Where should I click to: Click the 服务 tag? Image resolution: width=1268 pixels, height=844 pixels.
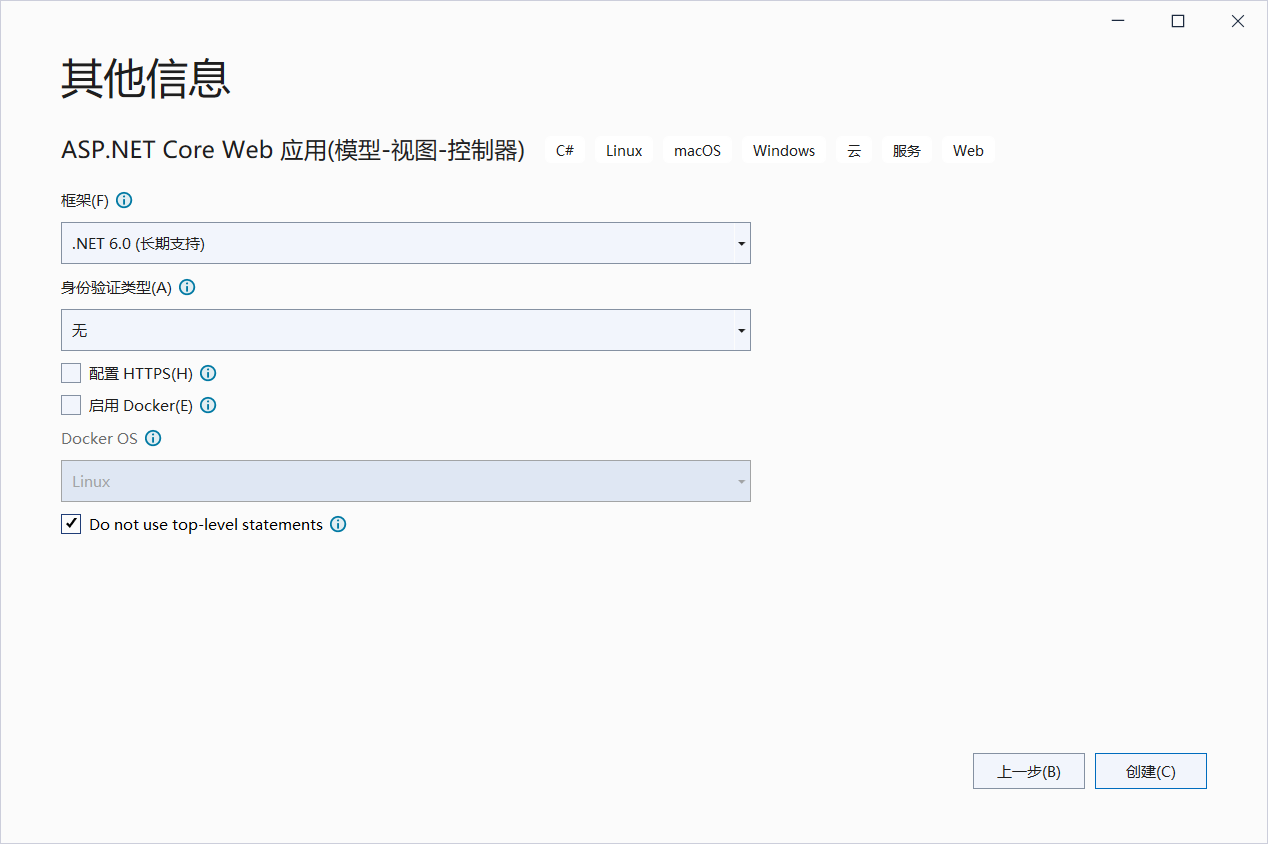click(907, 150)
